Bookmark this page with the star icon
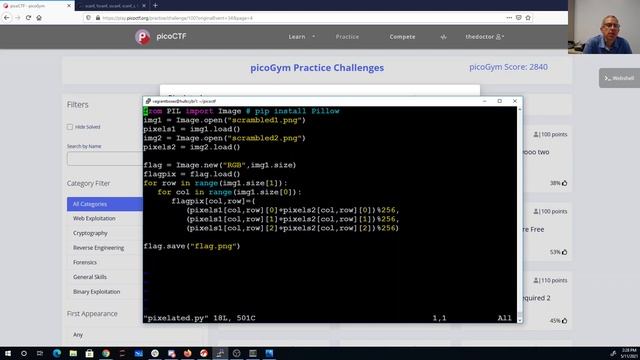This screenshot has height=360, width=640. (528, 18)
